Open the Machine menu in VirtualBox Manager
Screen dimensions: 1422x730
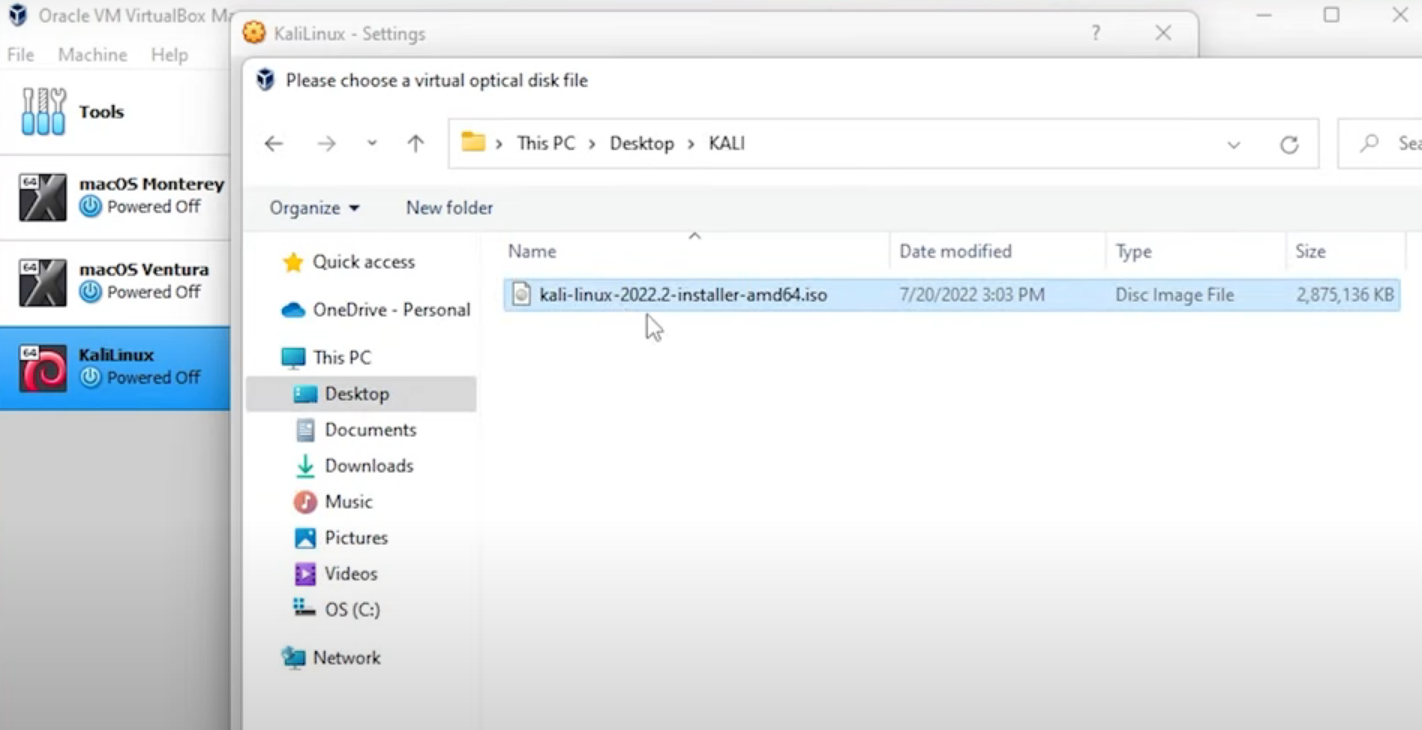point(93,55)
